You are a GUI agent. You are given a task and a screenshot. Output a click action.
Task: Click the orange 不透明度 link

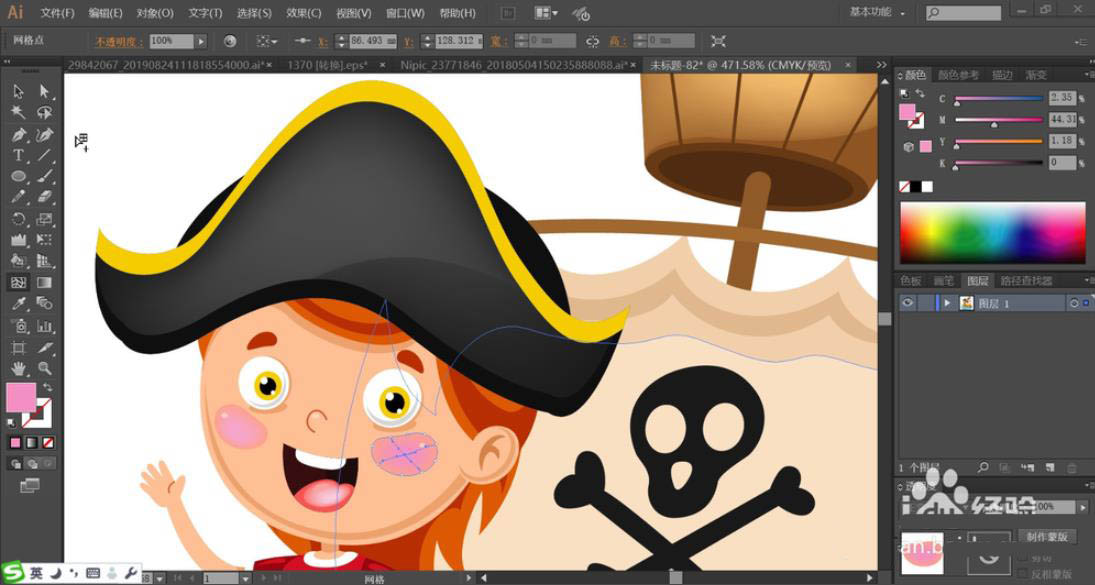pos(119,42)
